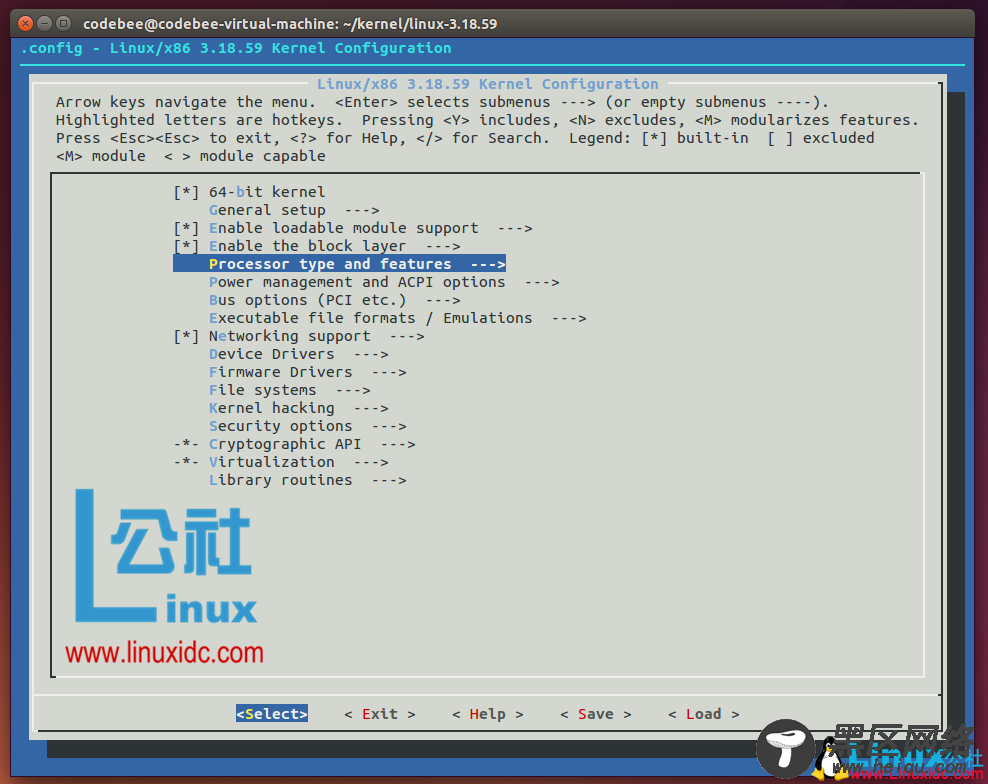Open Executable file formats / Emulations
Screen dimensions: 988x784
pyautogui.click(x=370, y=318)
